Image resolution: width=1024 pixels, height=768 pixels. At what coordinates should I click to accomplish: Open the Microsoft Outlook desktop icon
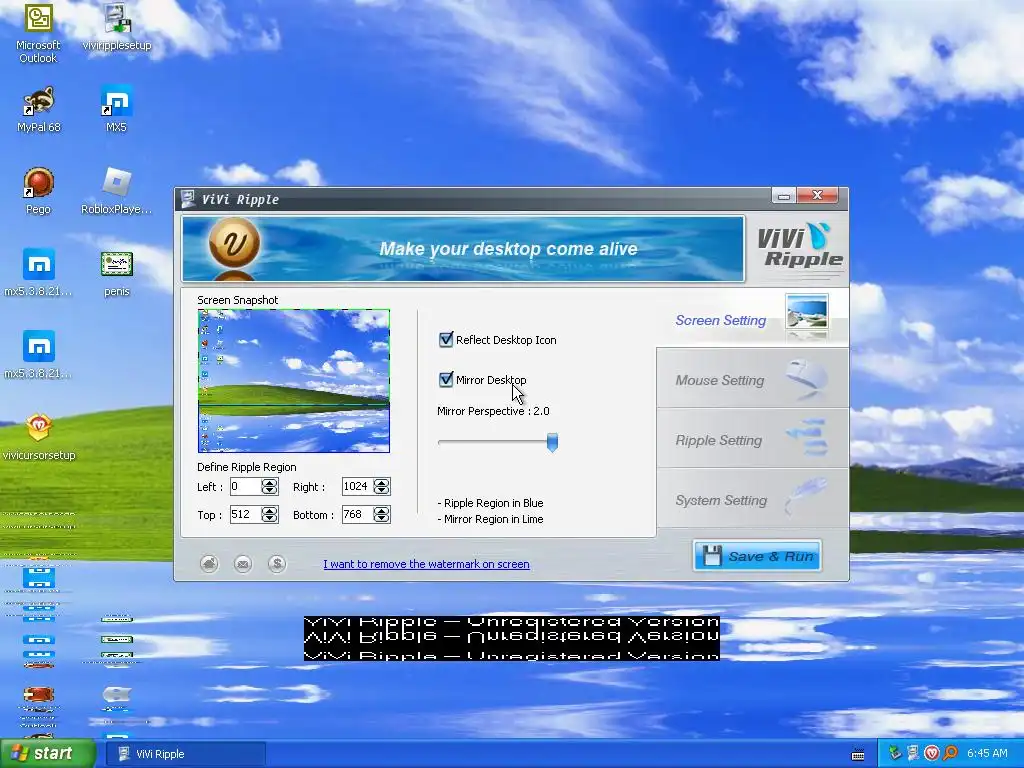pyautogui.click(x=38, y=33)
